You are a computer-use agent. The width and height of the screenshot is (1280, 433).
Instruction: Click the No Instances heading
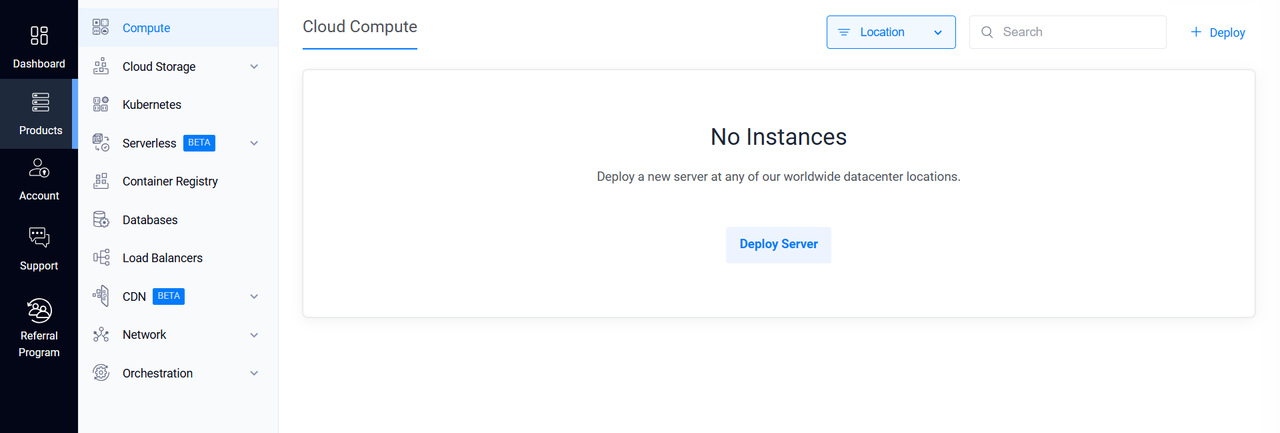[x=779, y=136]
